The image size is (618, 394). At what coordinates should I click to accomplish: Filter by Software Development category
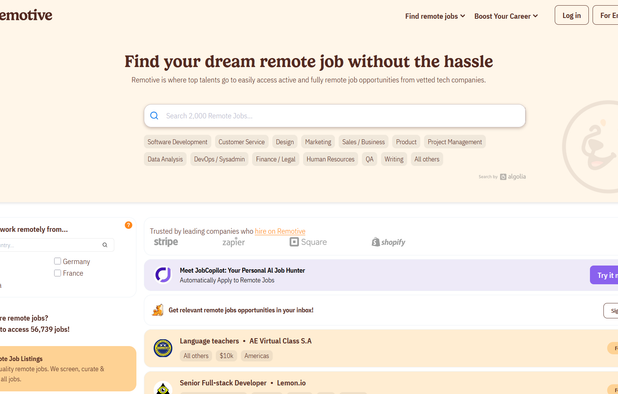177,142
